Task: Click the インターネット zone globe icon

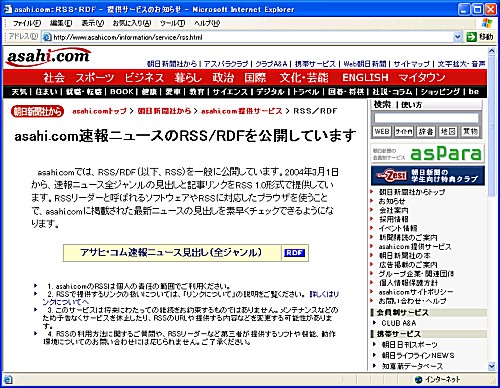Action: pos(418,379)
